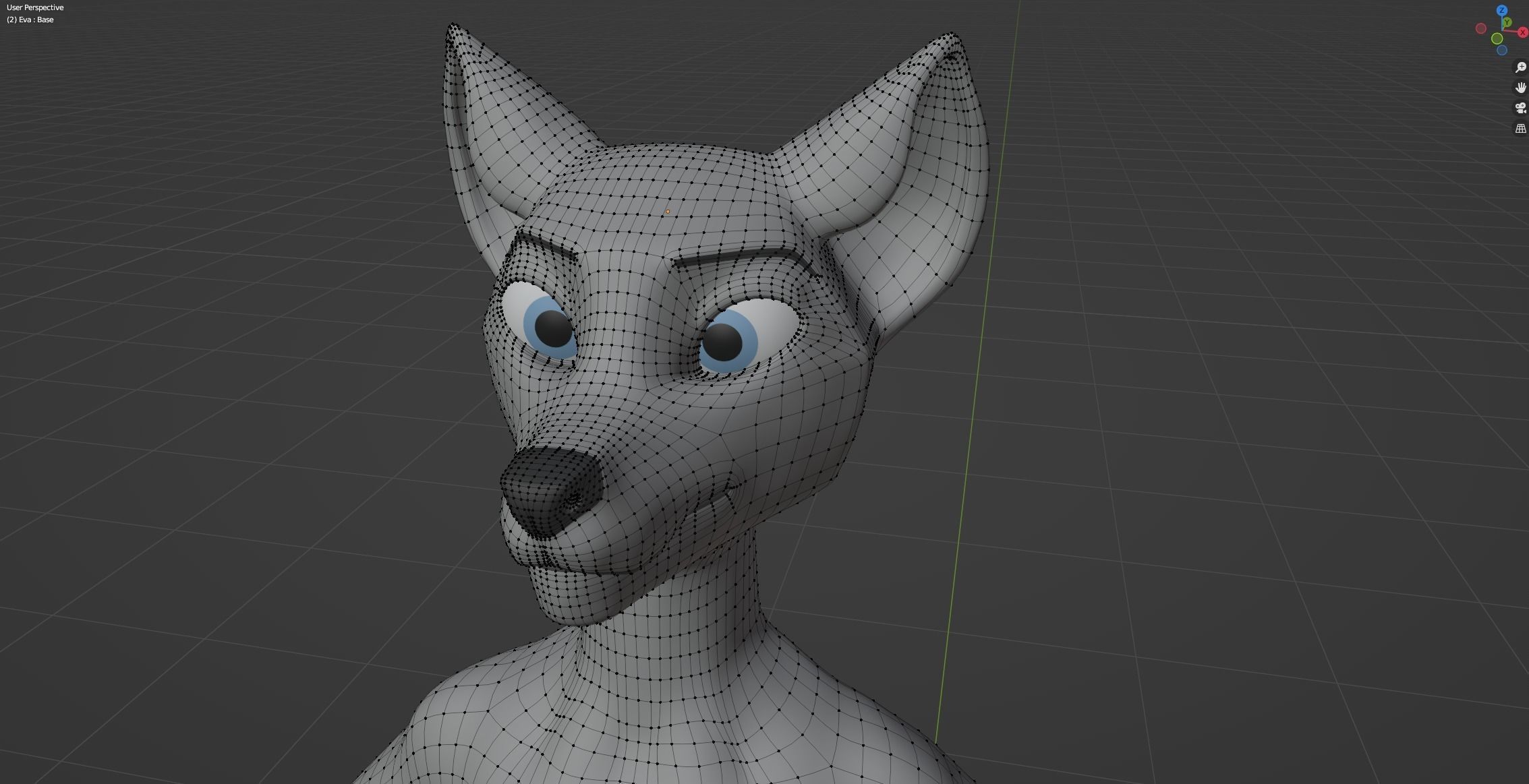The width and height of the screenshot is (1529, 784).
Task: Click the zoom magnifier viewport icon
Action: (1521, 67)
